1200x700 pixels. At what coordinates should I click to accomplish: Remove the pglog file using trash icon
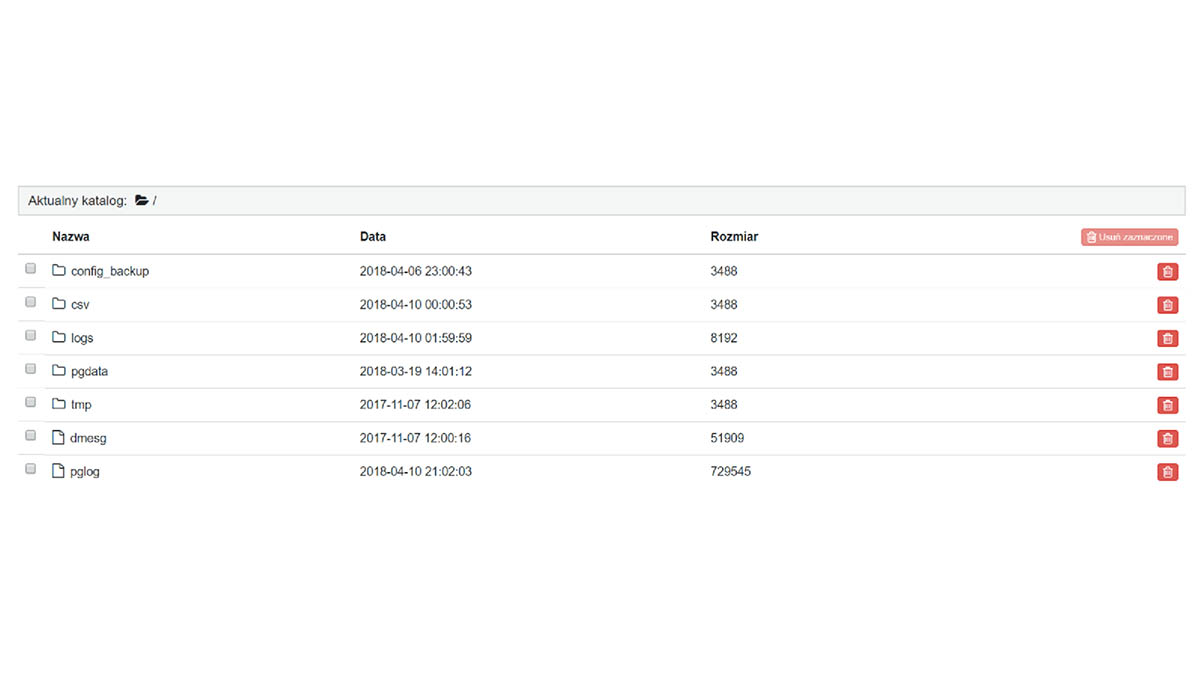1167,472
